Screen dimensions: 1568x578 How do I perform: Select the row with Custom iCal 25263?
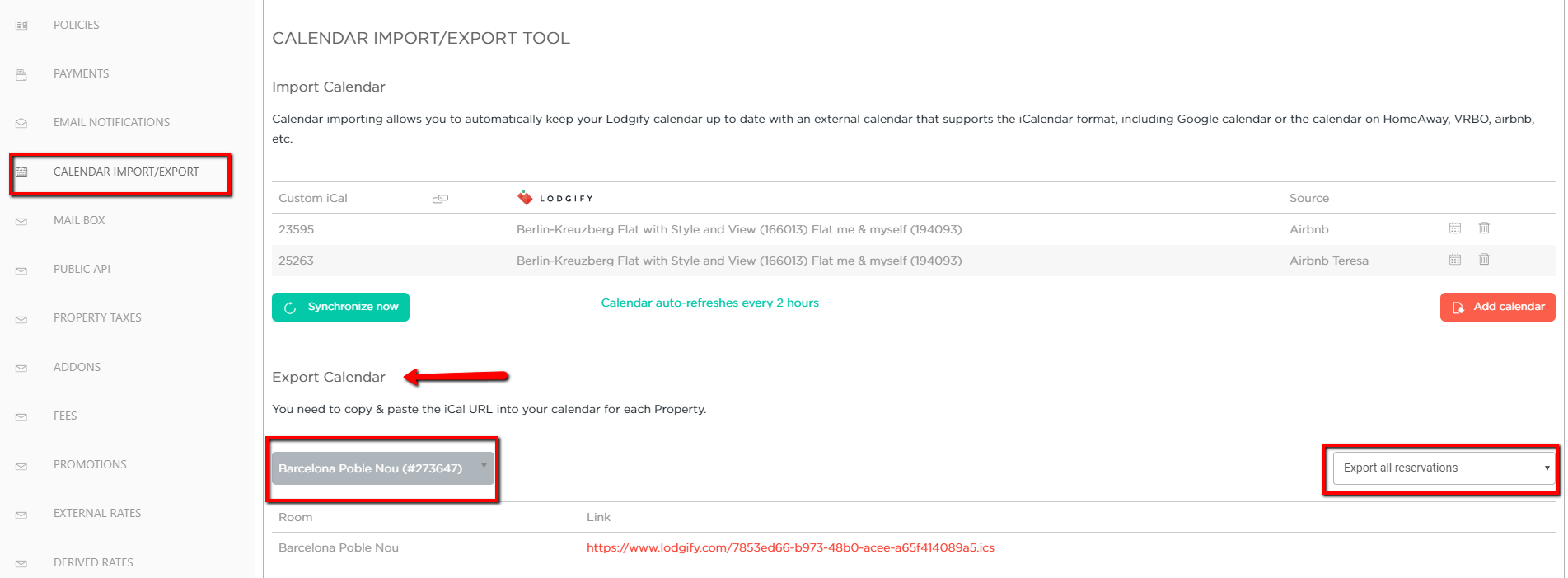[x=913, y=261]
